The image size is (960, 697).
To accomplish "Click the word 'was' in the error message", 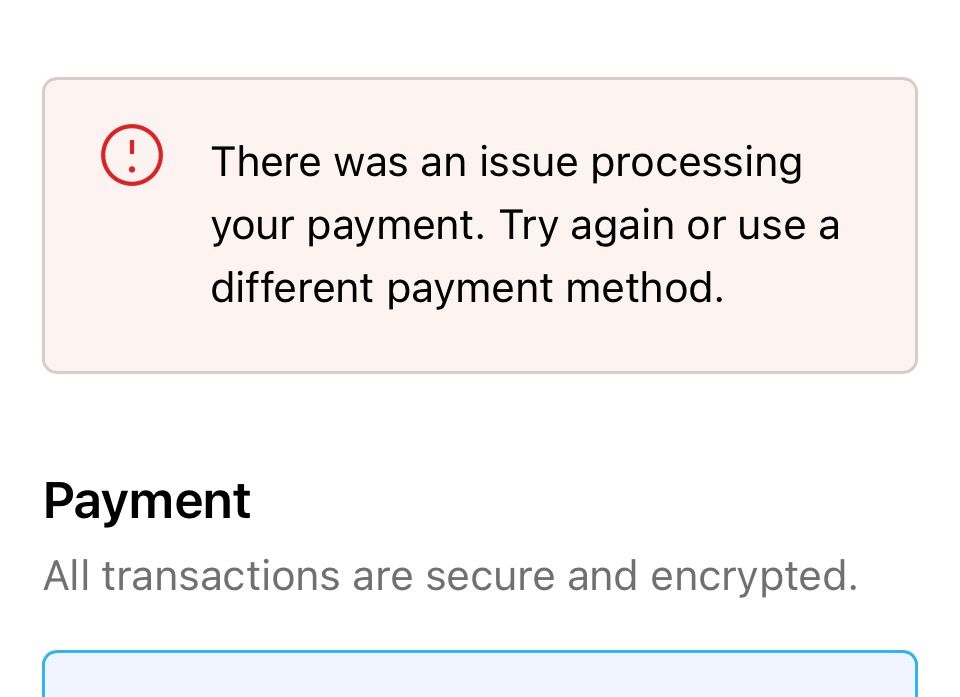I will tap(370, 162).
